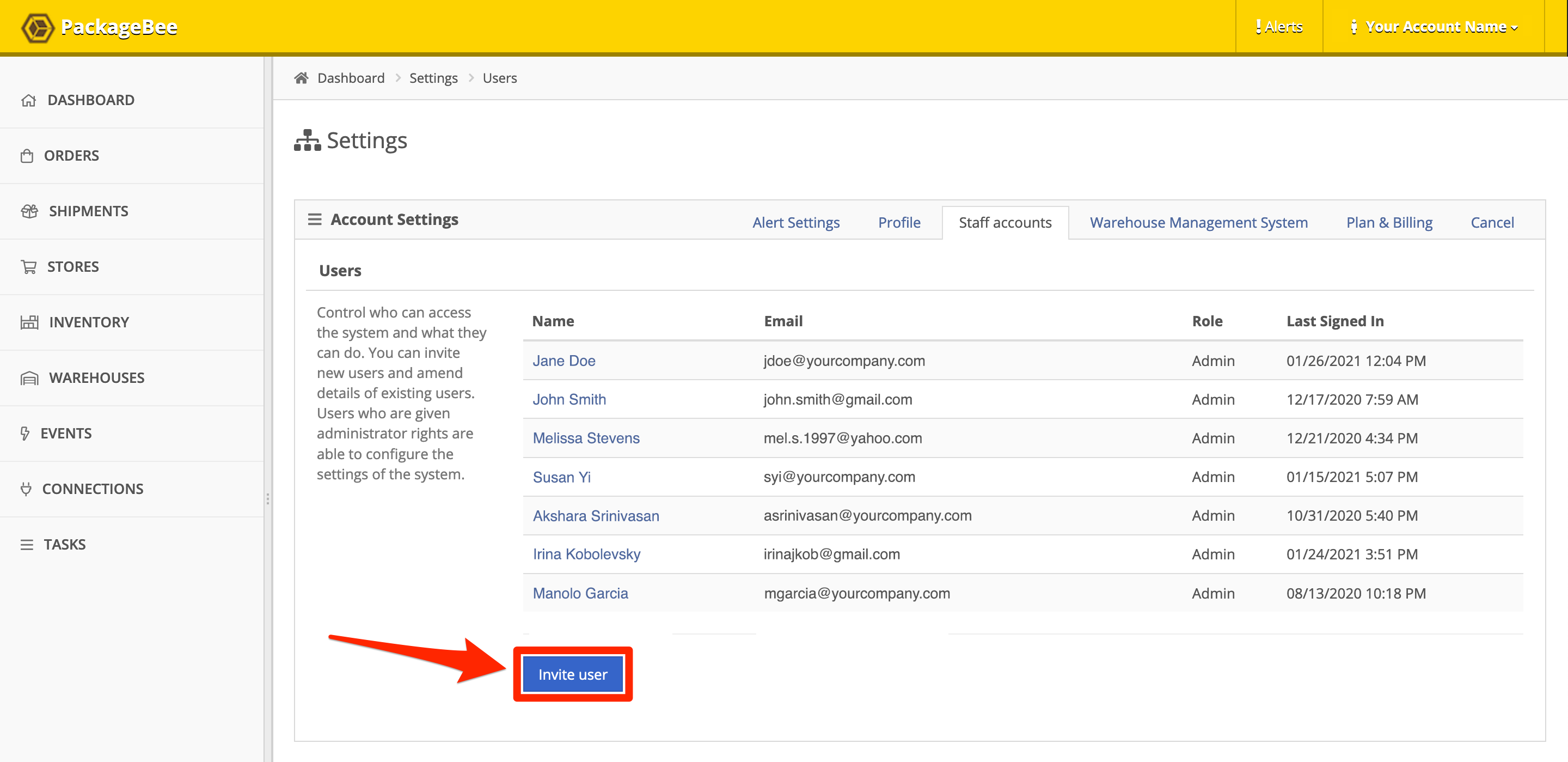Click the Alerts exclamation icon
The width and height of the screenshot is (1568, 762).
tap(1258, 27)
